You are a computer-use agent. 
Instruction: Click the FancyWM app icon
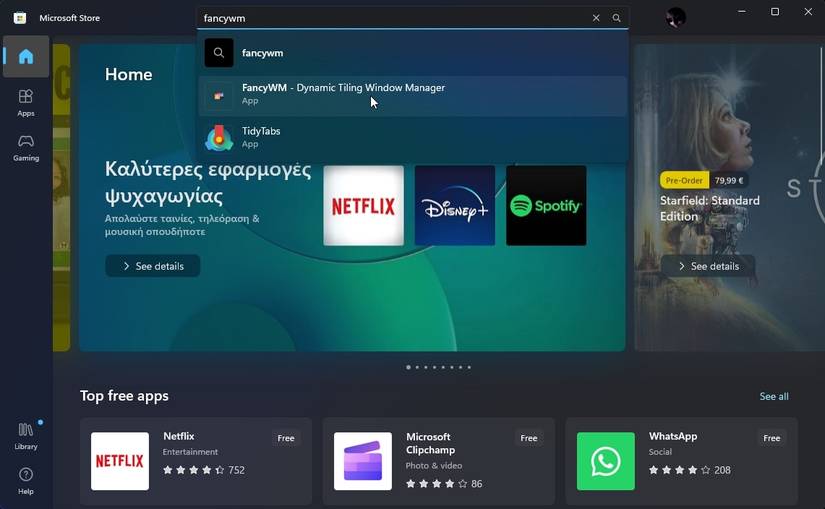219,96
